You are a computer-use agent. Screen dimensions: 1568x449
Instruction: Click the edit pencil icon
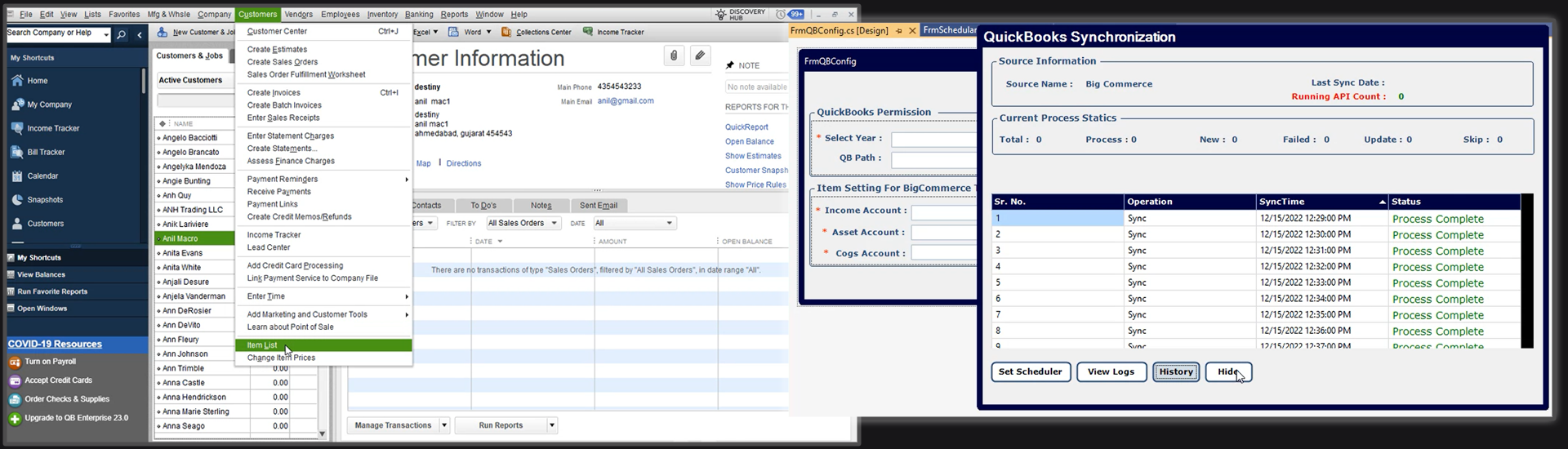pyautogui.click(x=700, y=56)
